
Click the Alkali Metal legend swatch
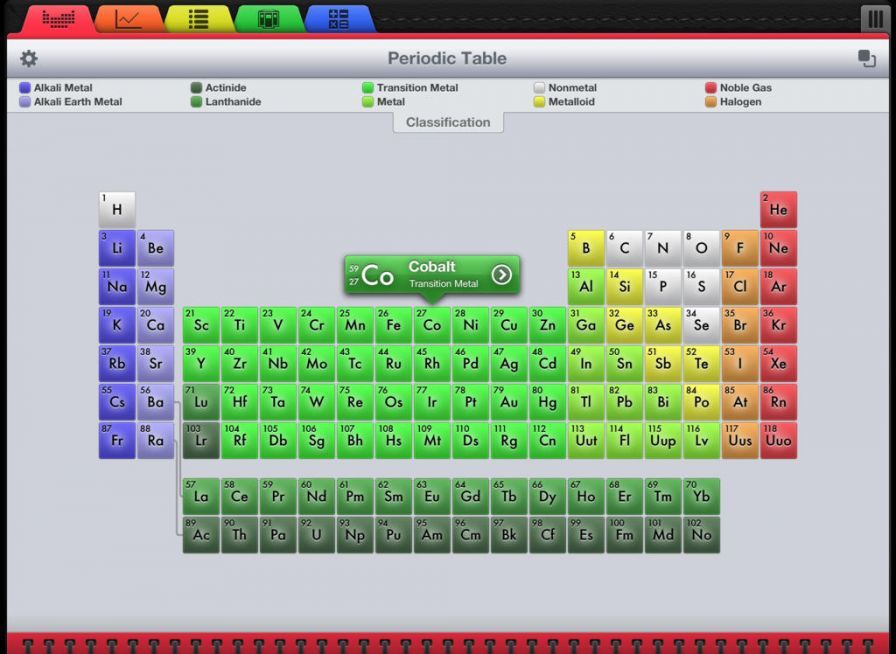click(x=25, y=88)
